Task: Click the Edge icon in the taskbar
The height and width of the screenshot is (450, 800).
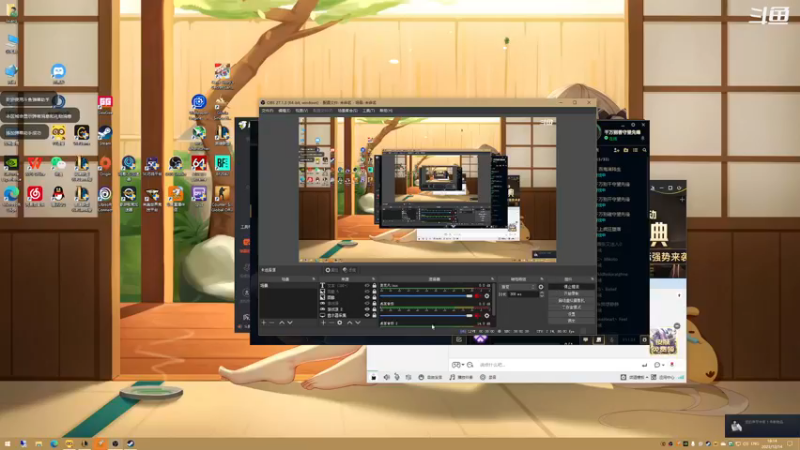Action: click(54, 443)
